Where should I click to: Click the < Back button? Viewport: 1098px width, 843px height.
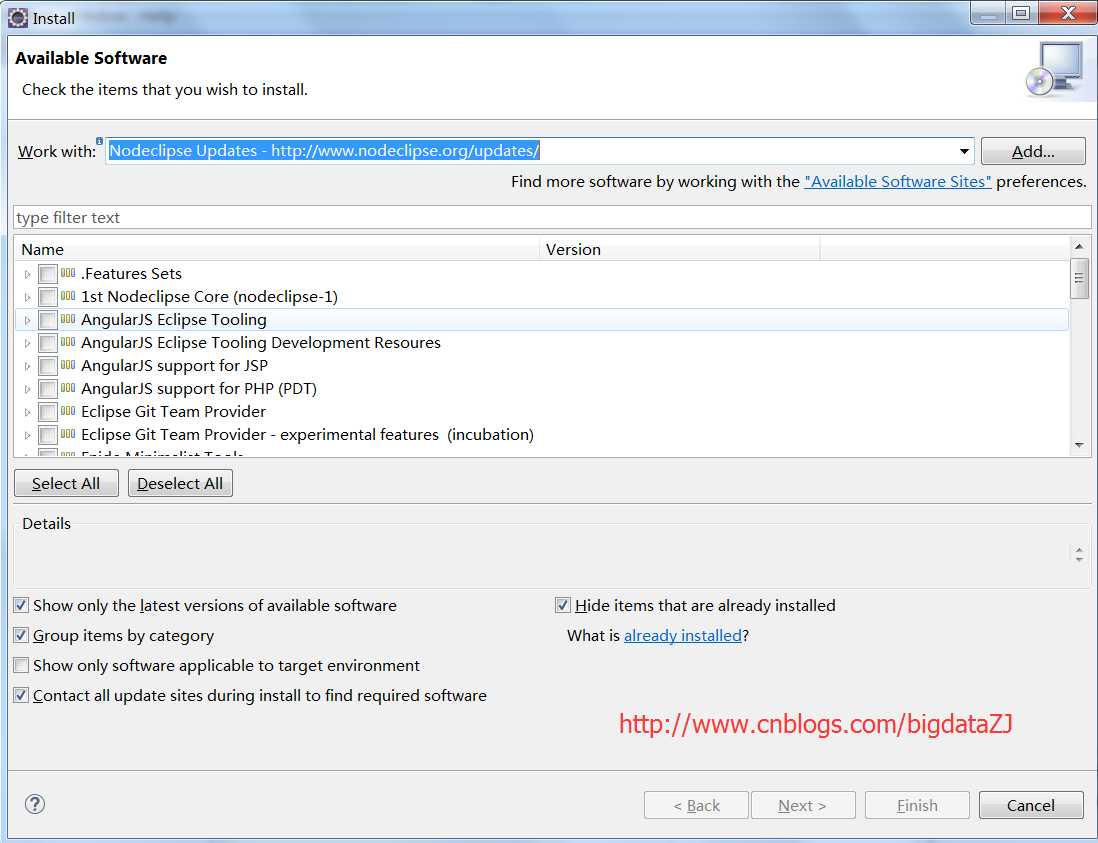pyautogui.click(x=696, y=805)
